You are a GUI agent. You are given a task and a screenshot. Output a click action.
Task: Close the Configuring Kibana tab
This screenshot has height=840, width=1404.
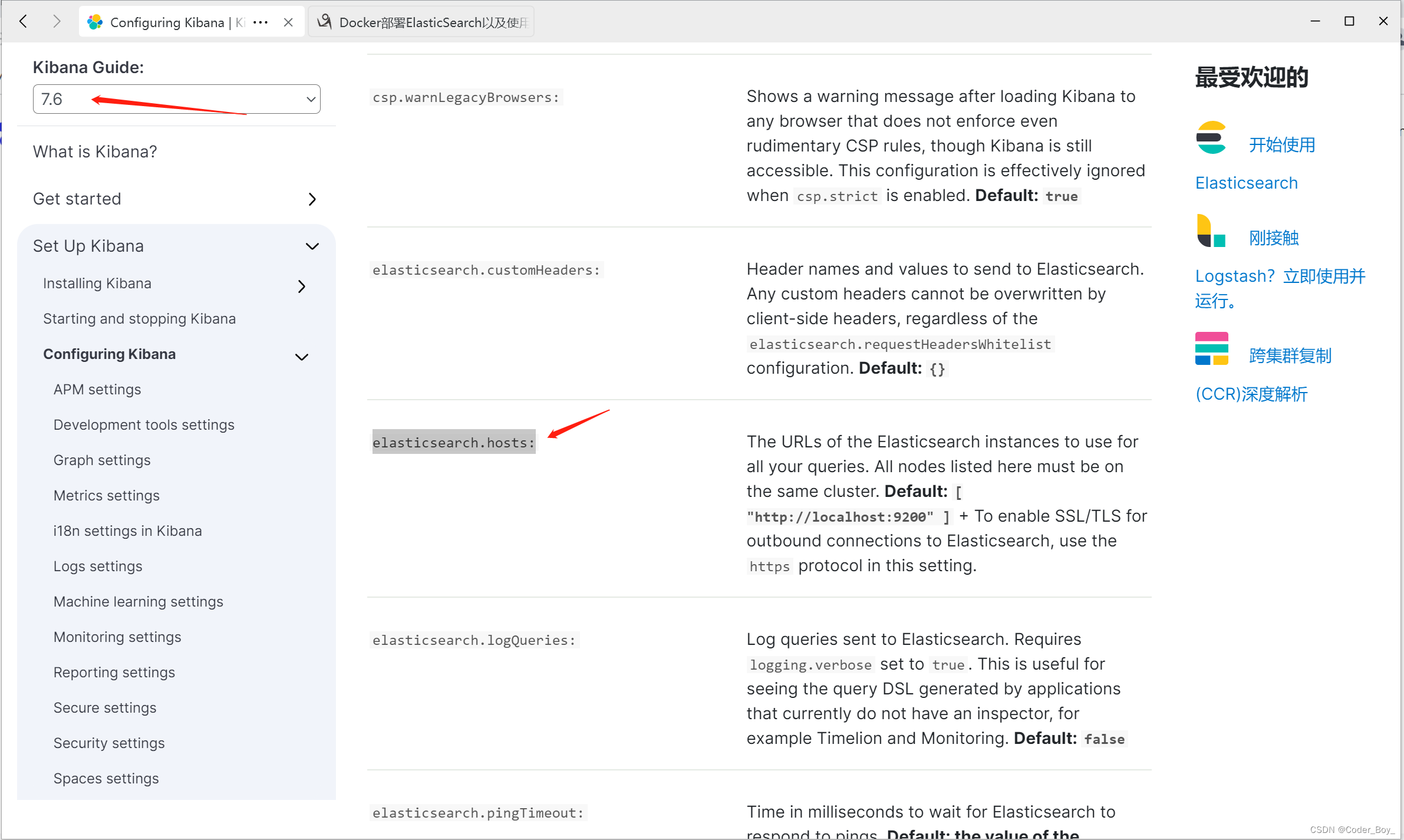coord(288,22)
